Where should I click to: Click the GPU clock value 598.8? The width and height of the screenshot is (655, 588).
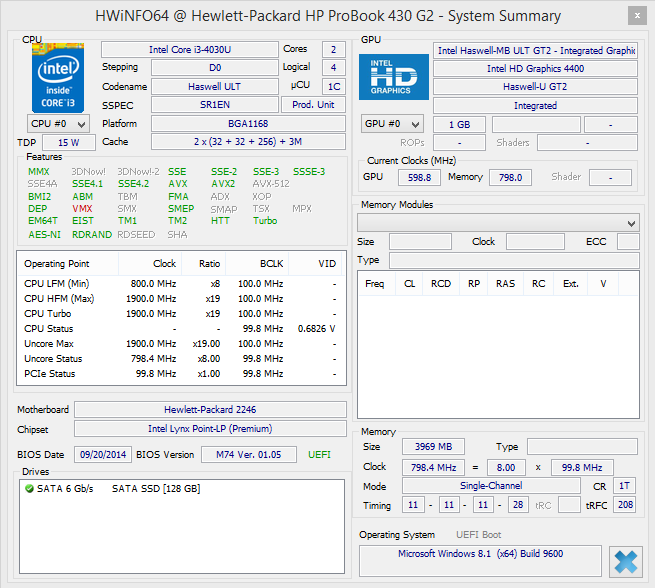[419, 177]
